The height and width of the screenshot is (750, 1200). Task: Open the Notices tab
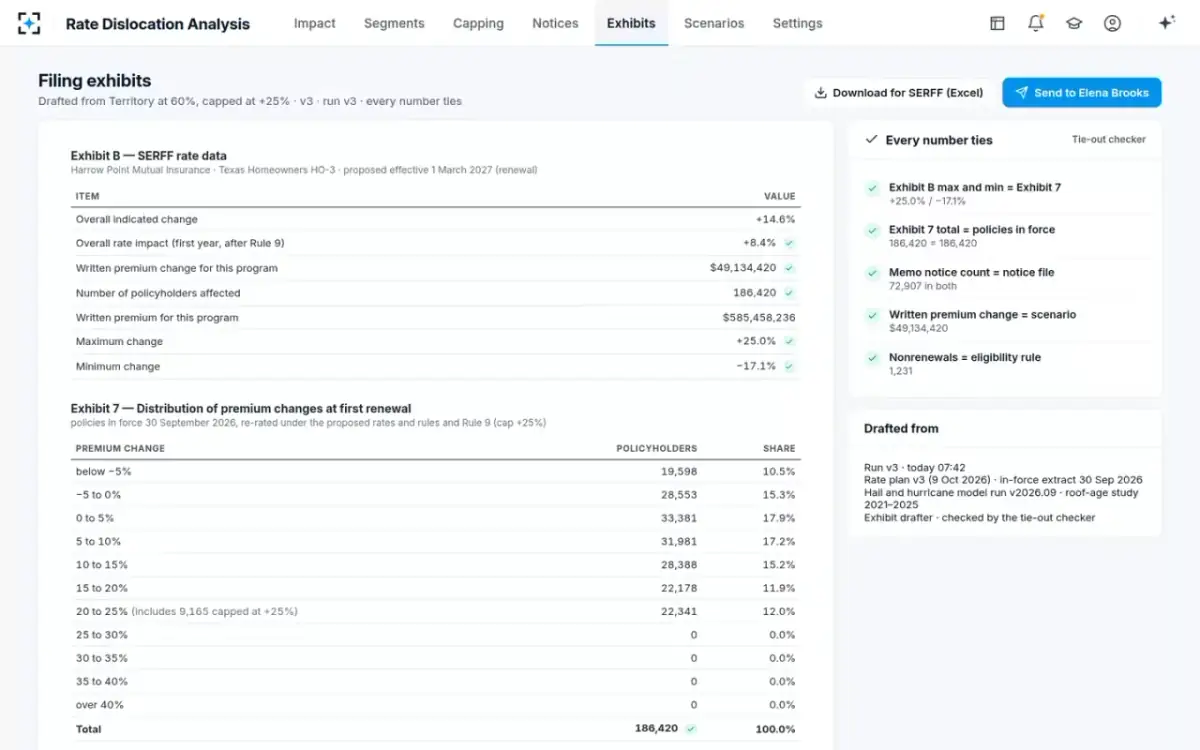pos(555,23)
